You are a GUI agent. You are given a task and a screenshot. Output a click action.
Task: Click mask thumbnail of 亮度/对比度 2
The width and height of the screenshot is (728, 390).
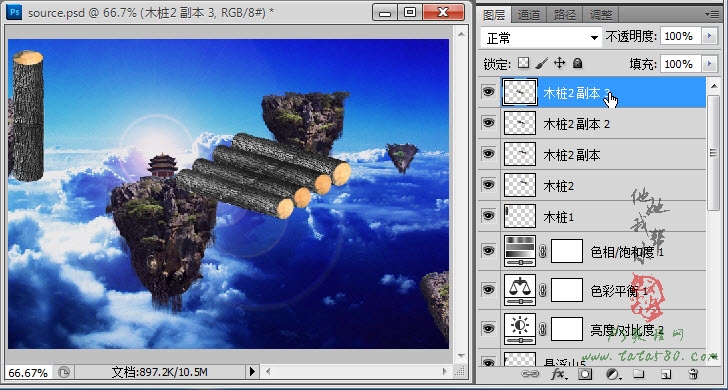point(567,329)
